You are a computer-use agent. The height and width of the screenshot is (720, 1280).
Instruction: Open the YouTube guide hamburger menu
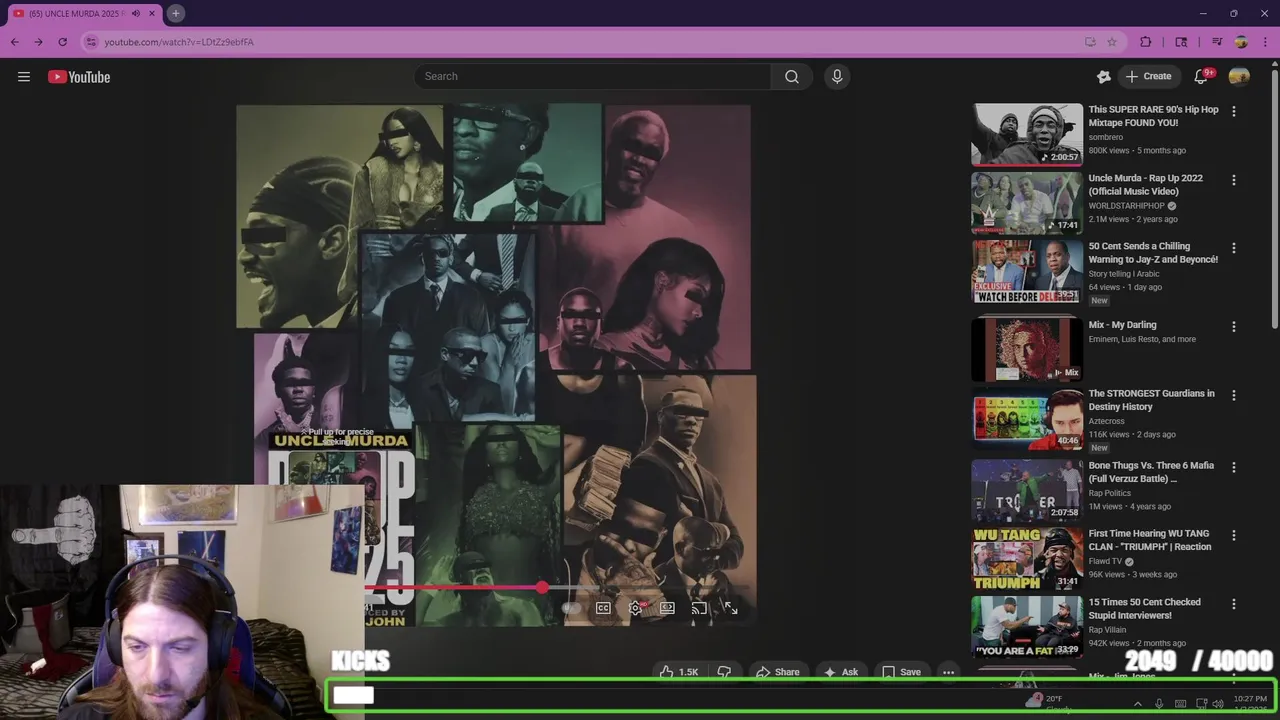[x=24, y=77]
